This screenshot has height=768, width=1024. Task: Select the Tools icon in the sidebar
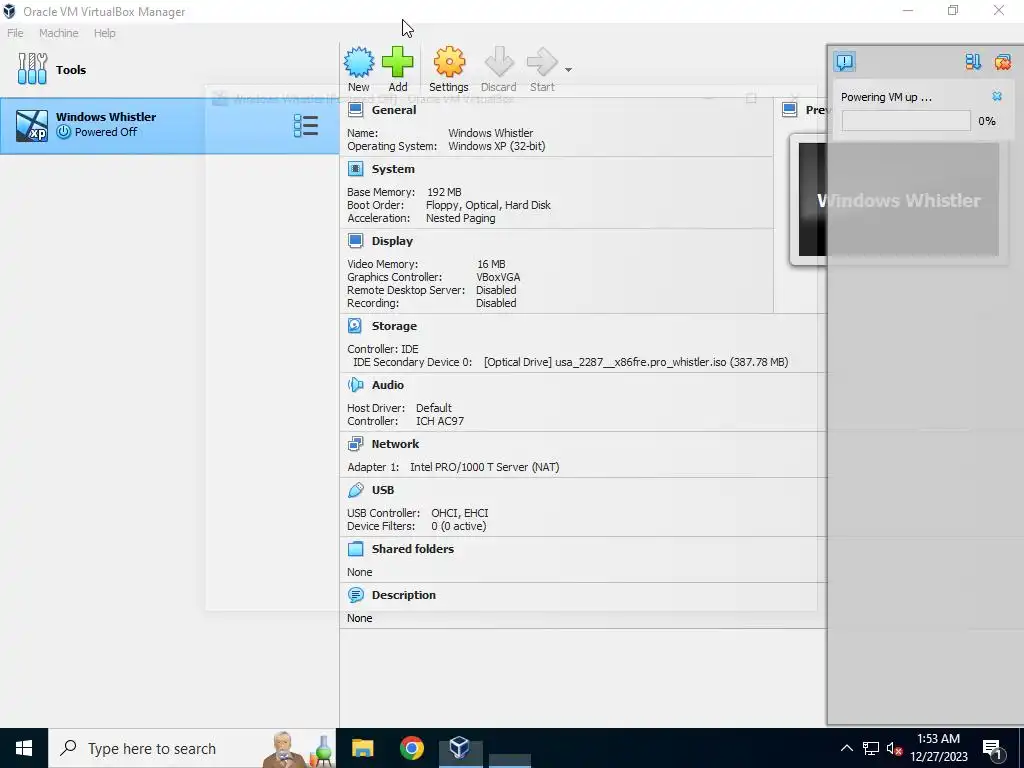[x=32, y=69]
